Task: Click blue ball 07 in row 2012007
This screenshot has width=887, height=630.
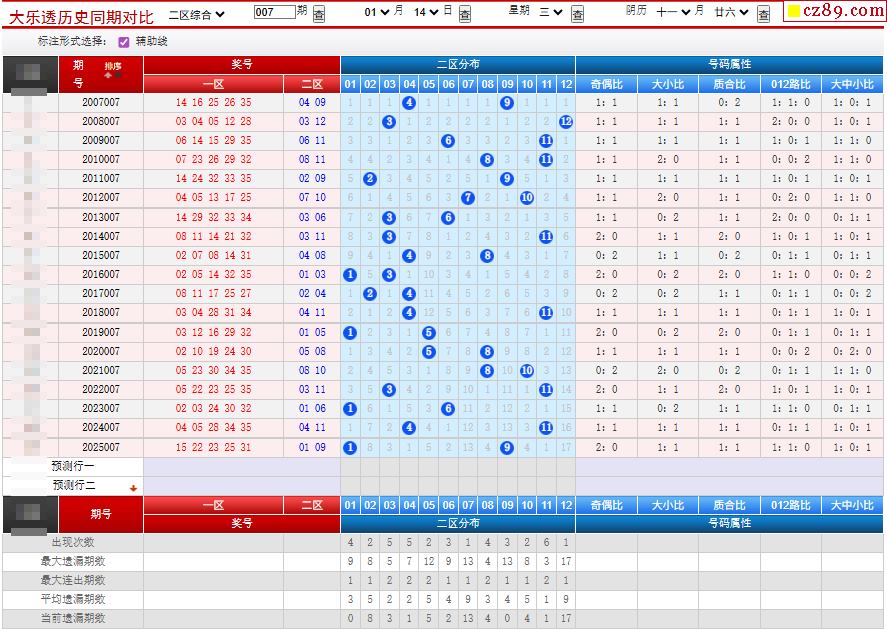Action: point(468,198)
